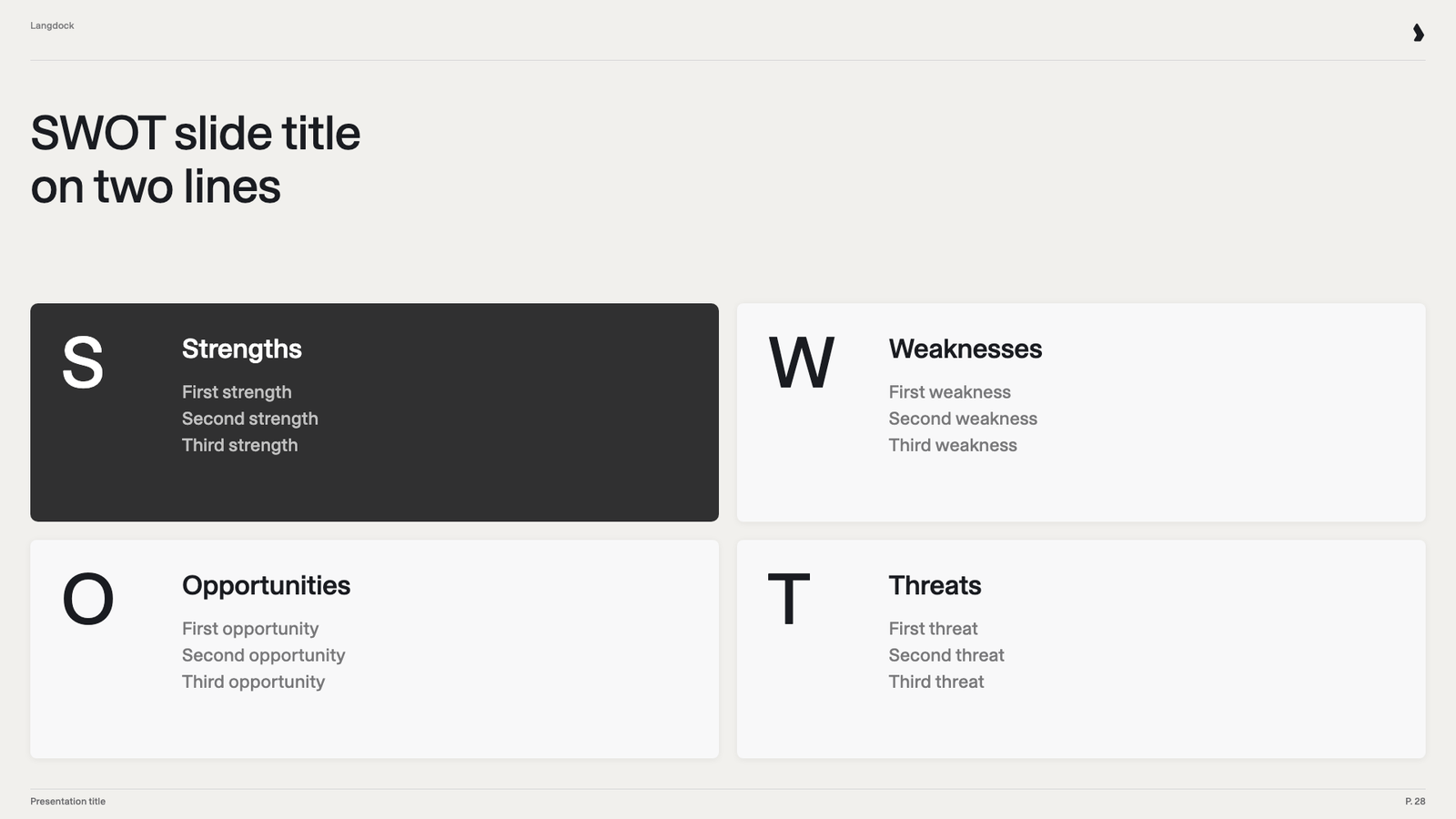The width and height of the screenshot is (1456, 819).
Task: Select the "Weaknesses" card heading
Action: [x=966, y=349]
